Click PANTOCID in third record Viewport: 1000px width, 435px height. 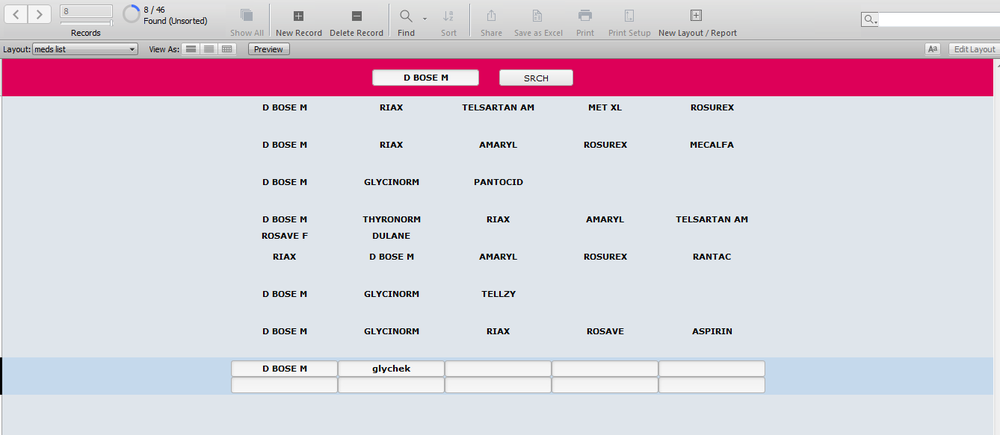(x=498, y=182)
